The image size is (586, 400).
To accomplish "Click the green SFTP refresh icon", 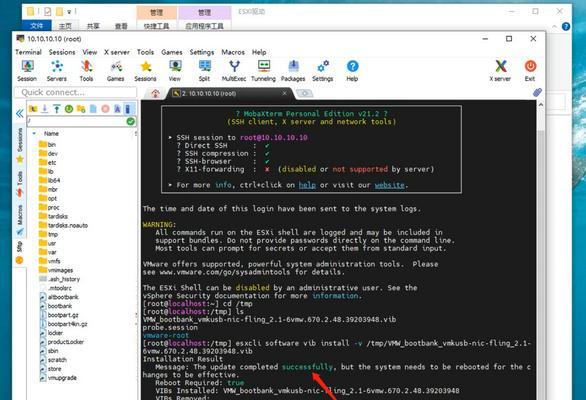I will (69, 109).
